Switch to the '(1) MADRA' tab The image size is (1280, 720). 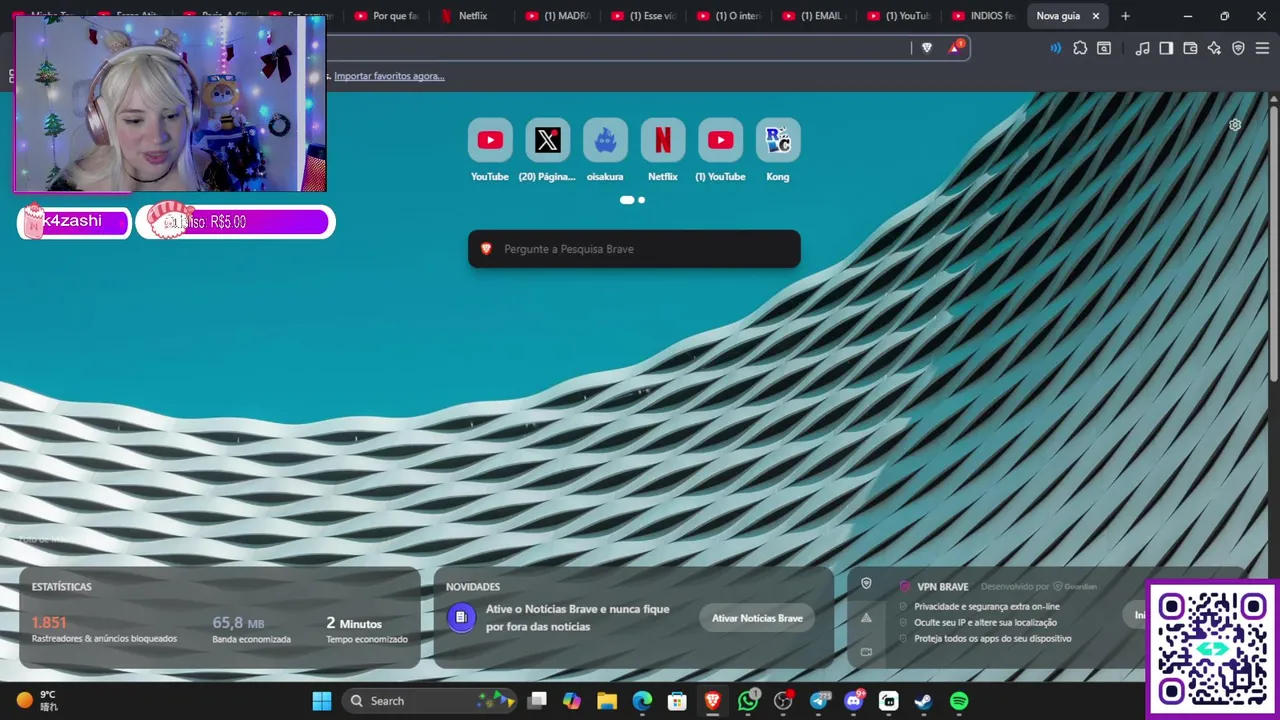point(560,16)
